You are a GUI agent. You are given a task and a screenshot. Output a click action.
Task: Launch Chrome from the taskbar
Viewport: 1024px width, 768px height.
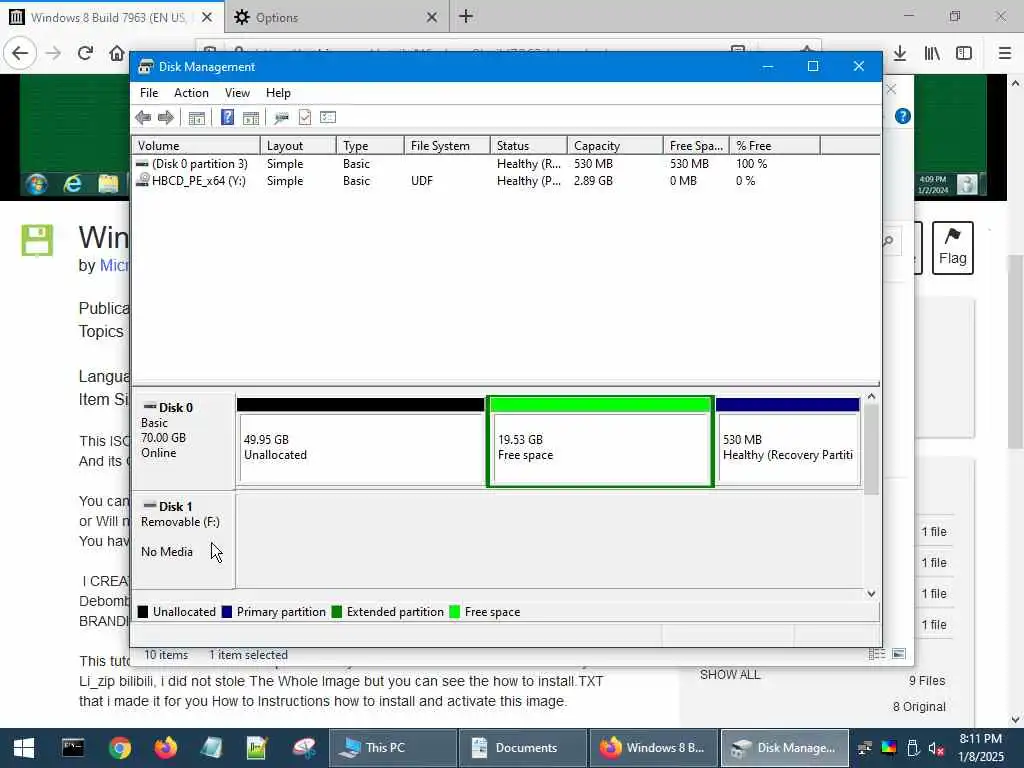coord(120,748)
